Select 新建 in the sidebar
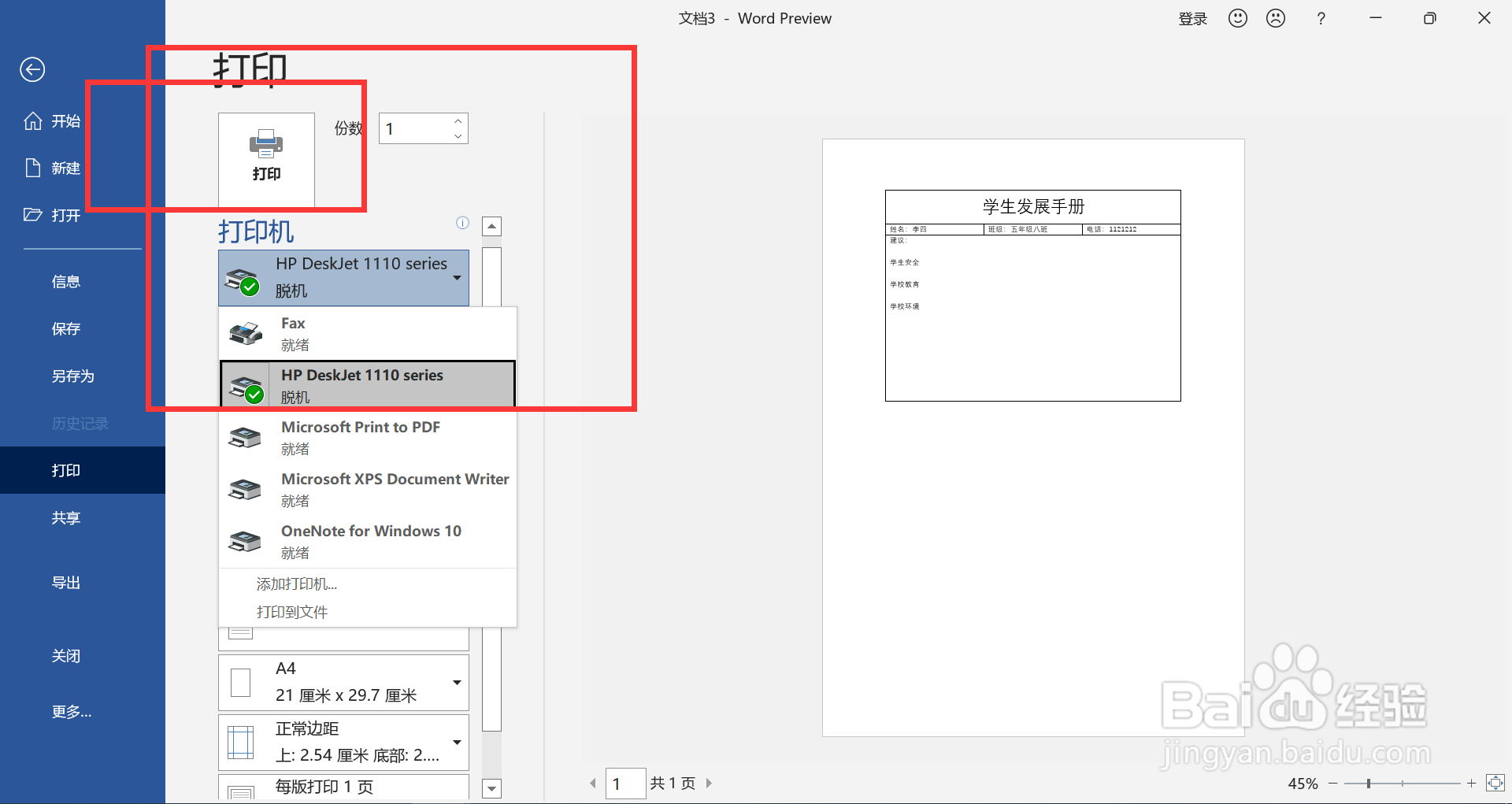Viewport: 1512px width, 804px height. [x=52, y=168]
